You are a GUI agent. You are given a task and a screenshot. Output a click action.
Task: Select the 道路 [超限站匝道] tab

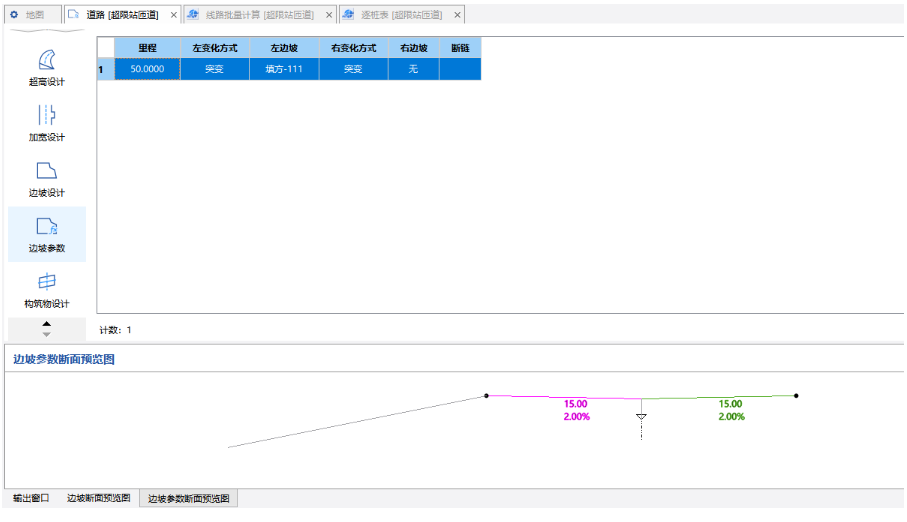coord(123,15)
